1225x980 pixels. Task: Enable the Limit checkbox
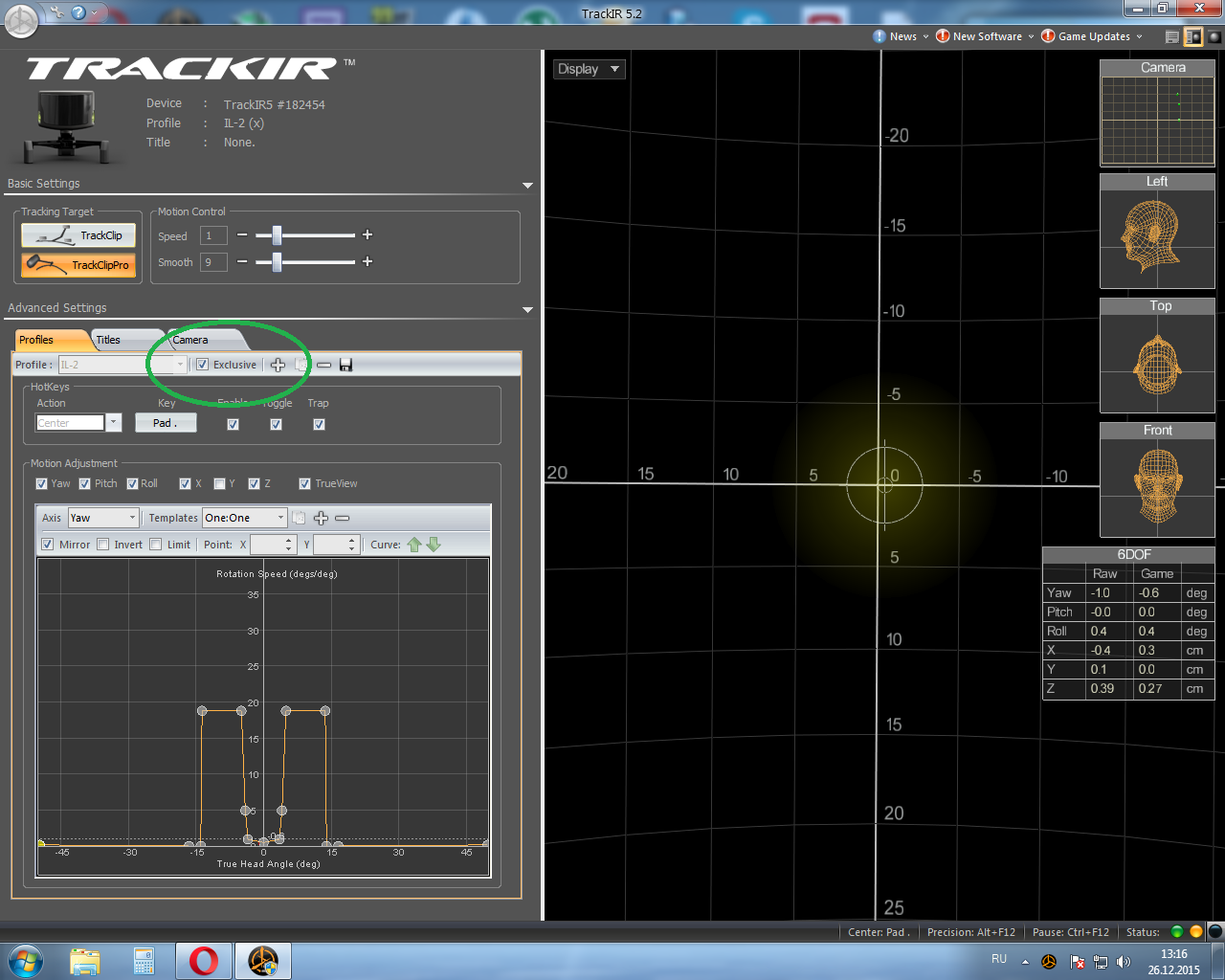[155, 545]
